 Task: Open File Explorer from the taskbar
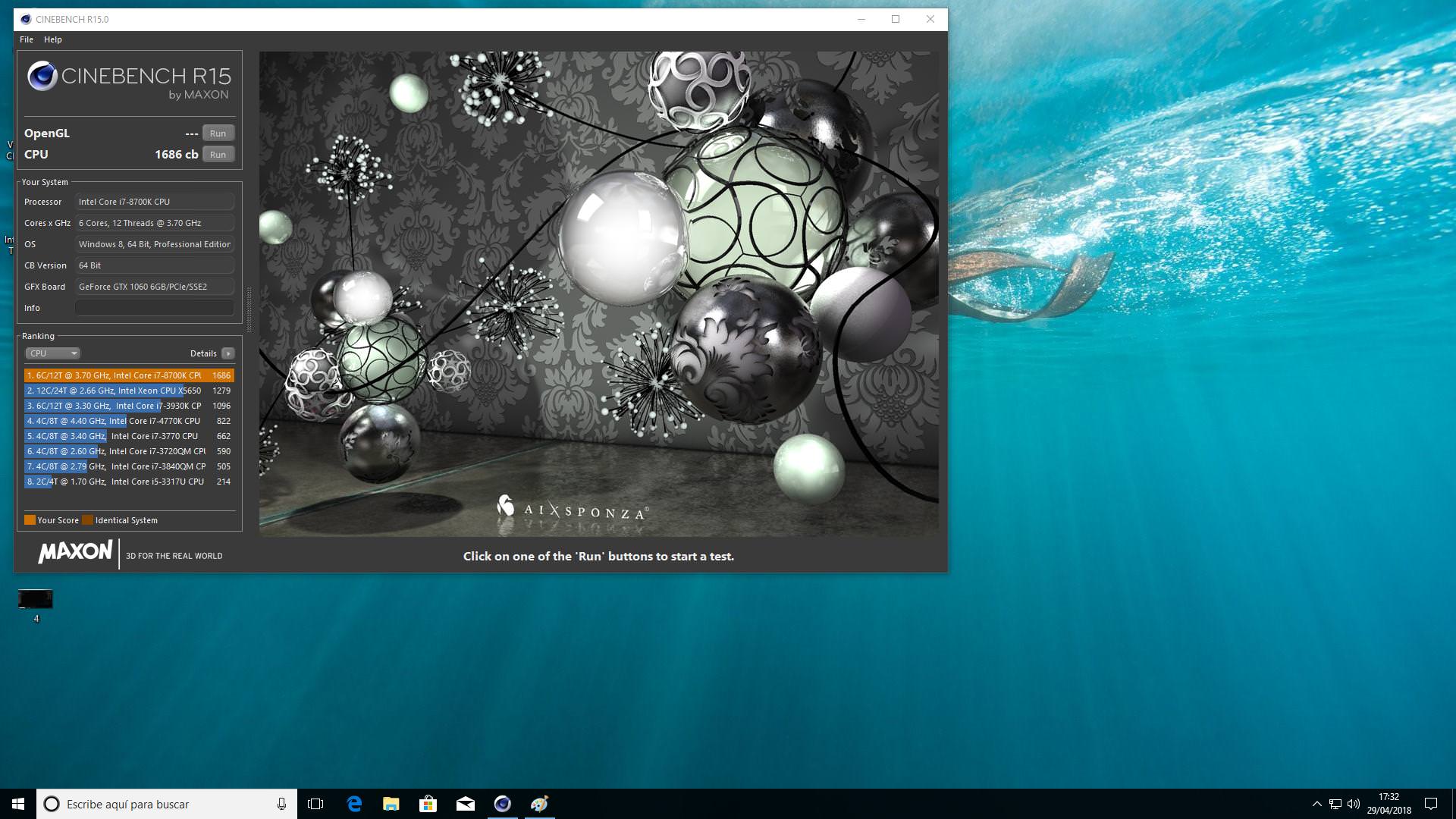coord(391,804)
